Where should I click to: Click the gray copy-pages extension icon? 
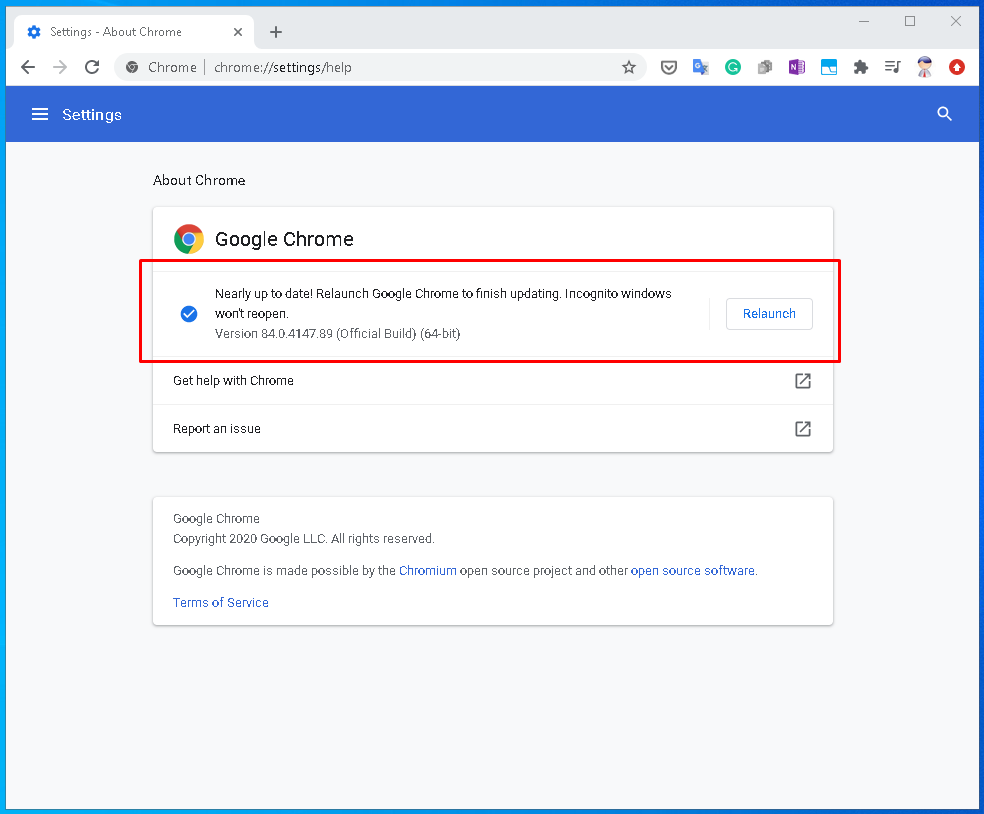(x=764, y=67)
